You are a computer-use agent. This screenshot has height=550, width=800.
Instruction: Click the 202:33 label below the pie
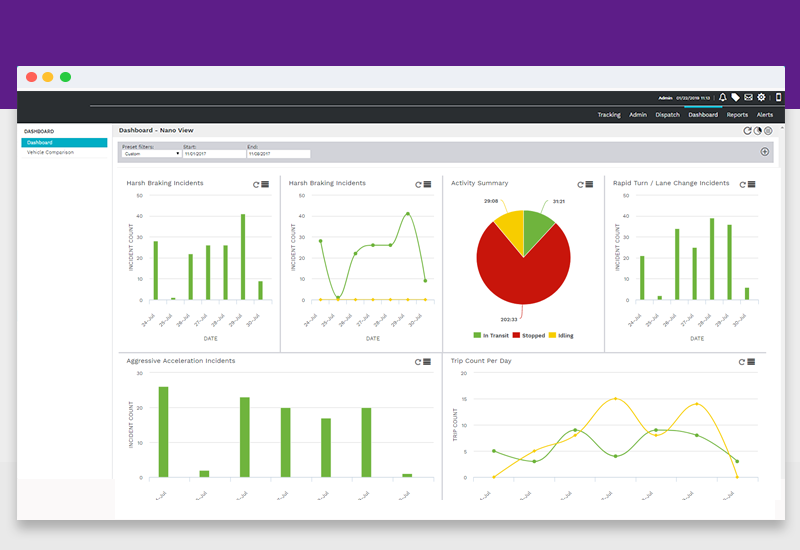coord(509,319)
